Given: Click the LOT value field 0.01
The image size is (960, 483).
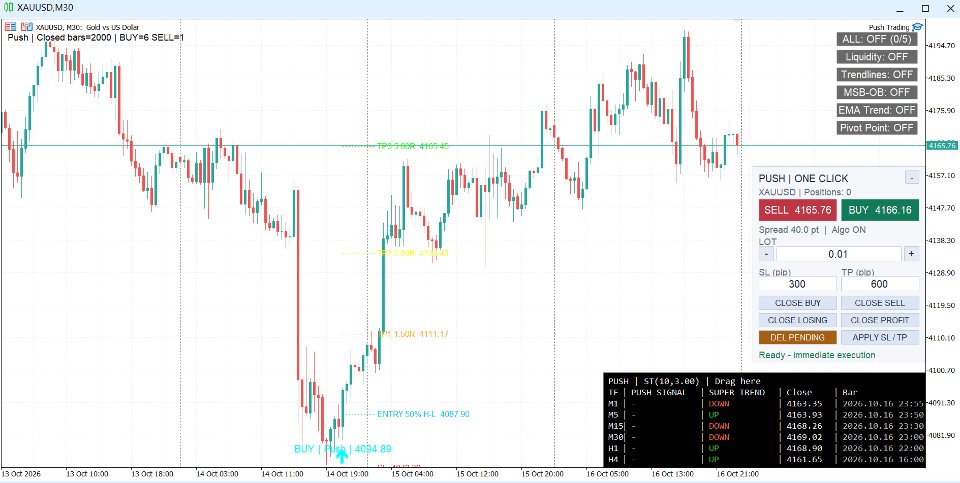Looking at the screenshot, I should pyautogui.click(x=838, y=254).
